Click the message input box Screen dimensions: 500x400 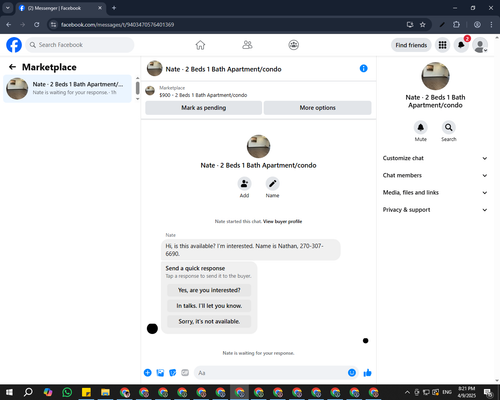[x=270, y=373]
